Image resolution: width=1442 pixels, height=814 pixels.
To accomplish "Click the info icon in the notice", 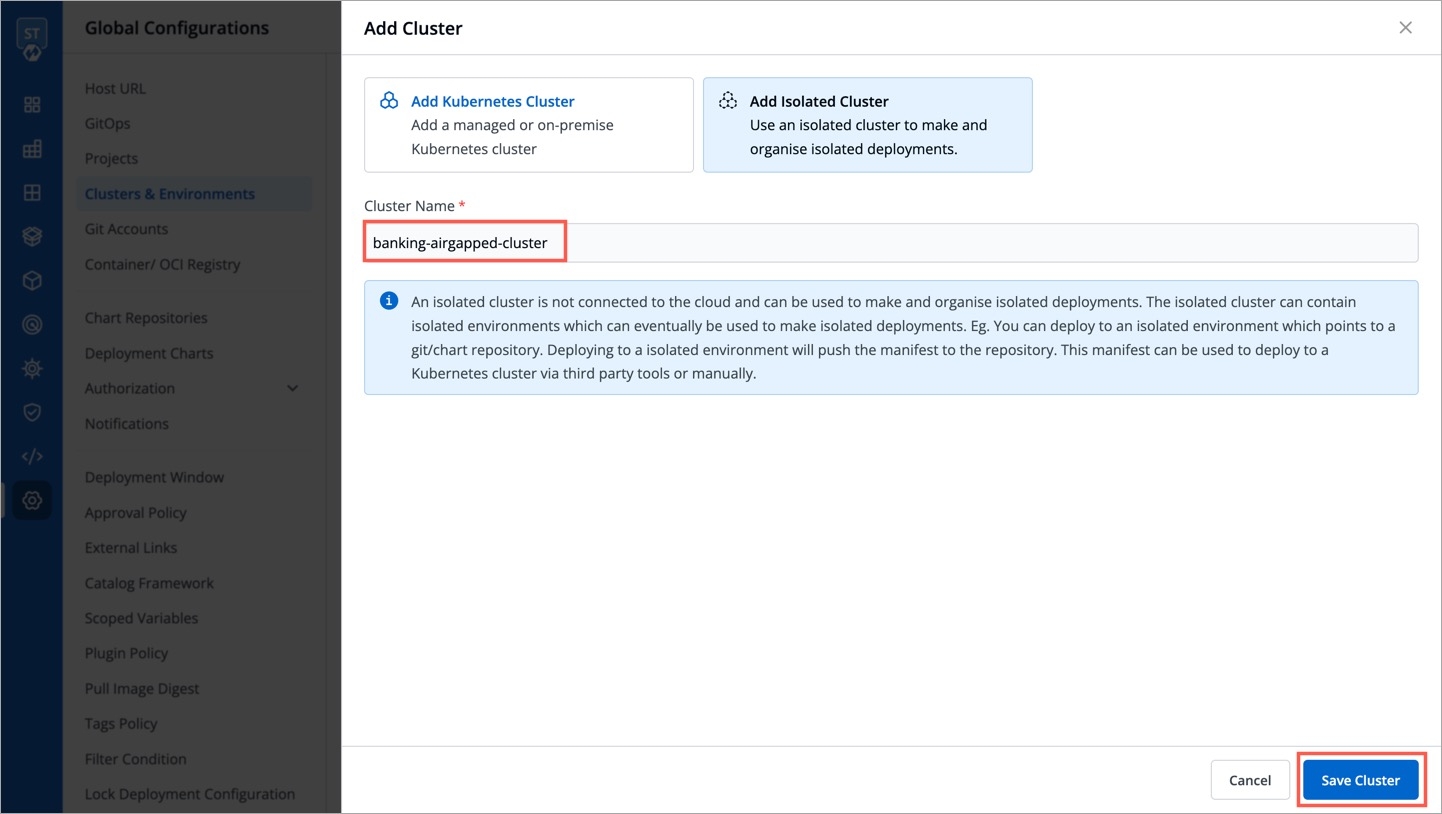I will [x=389, y=301].
